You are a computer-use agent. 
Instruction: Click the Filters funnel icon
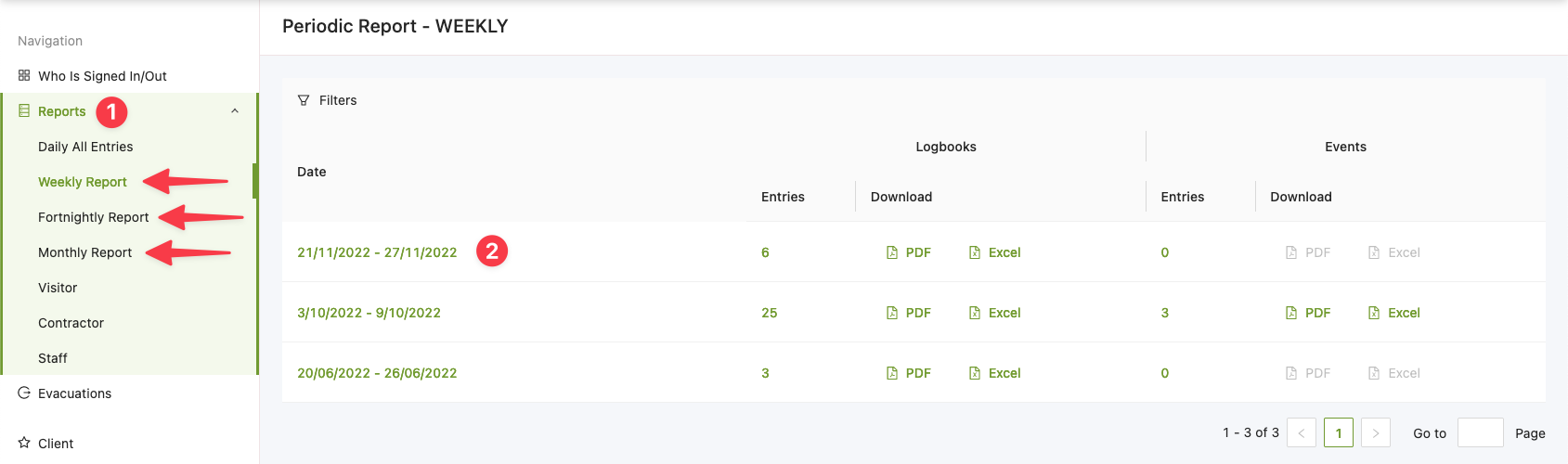(x=304, y=100)
